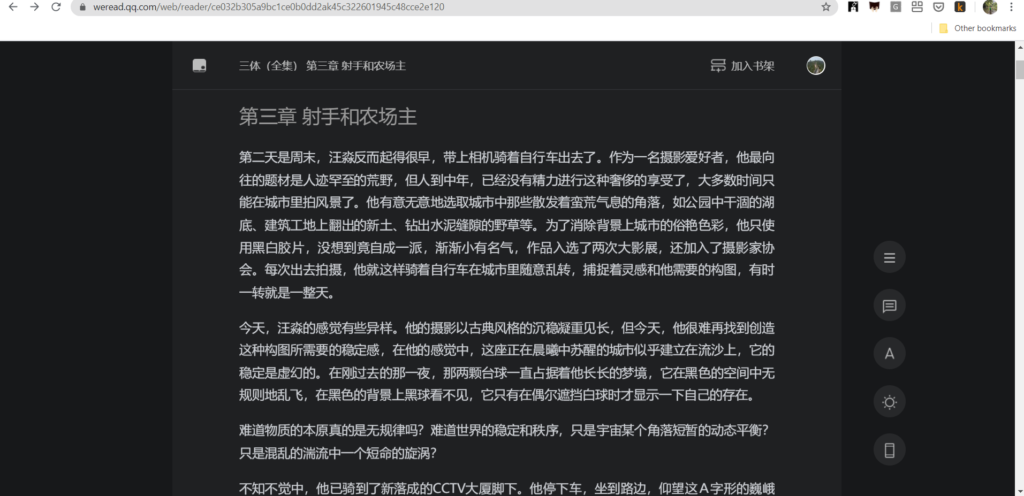
Task: Open the Pocket save extension
Action: 938,7
